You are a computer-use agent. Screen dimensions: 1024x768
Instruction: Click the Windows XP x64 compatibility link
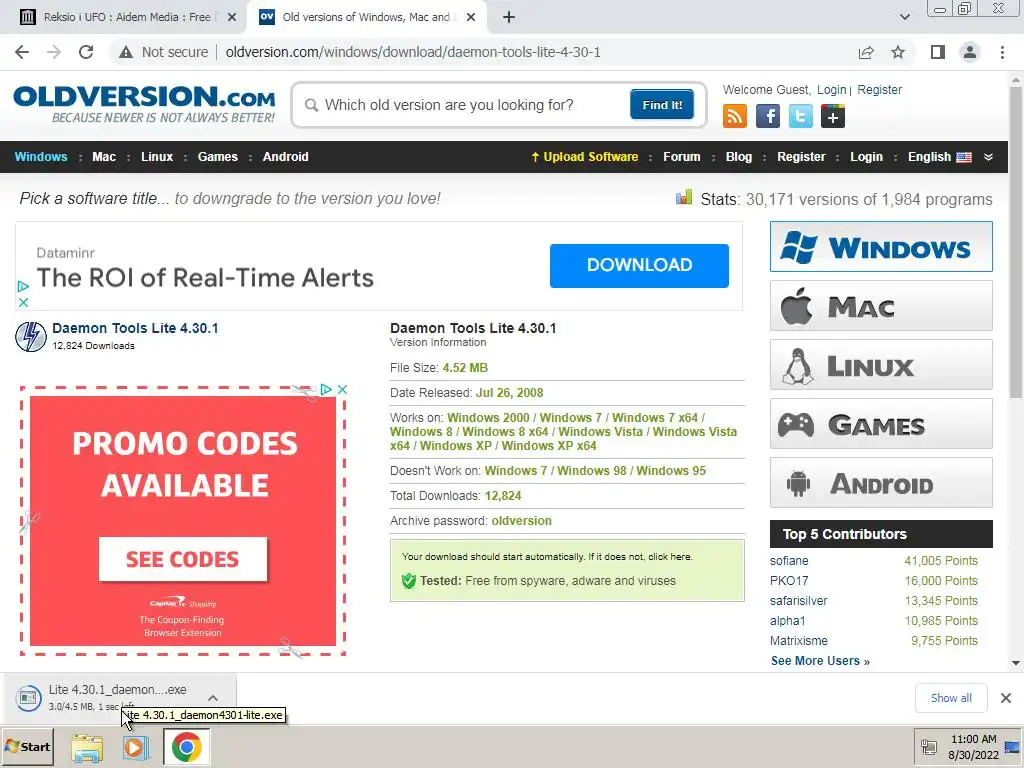549,446
